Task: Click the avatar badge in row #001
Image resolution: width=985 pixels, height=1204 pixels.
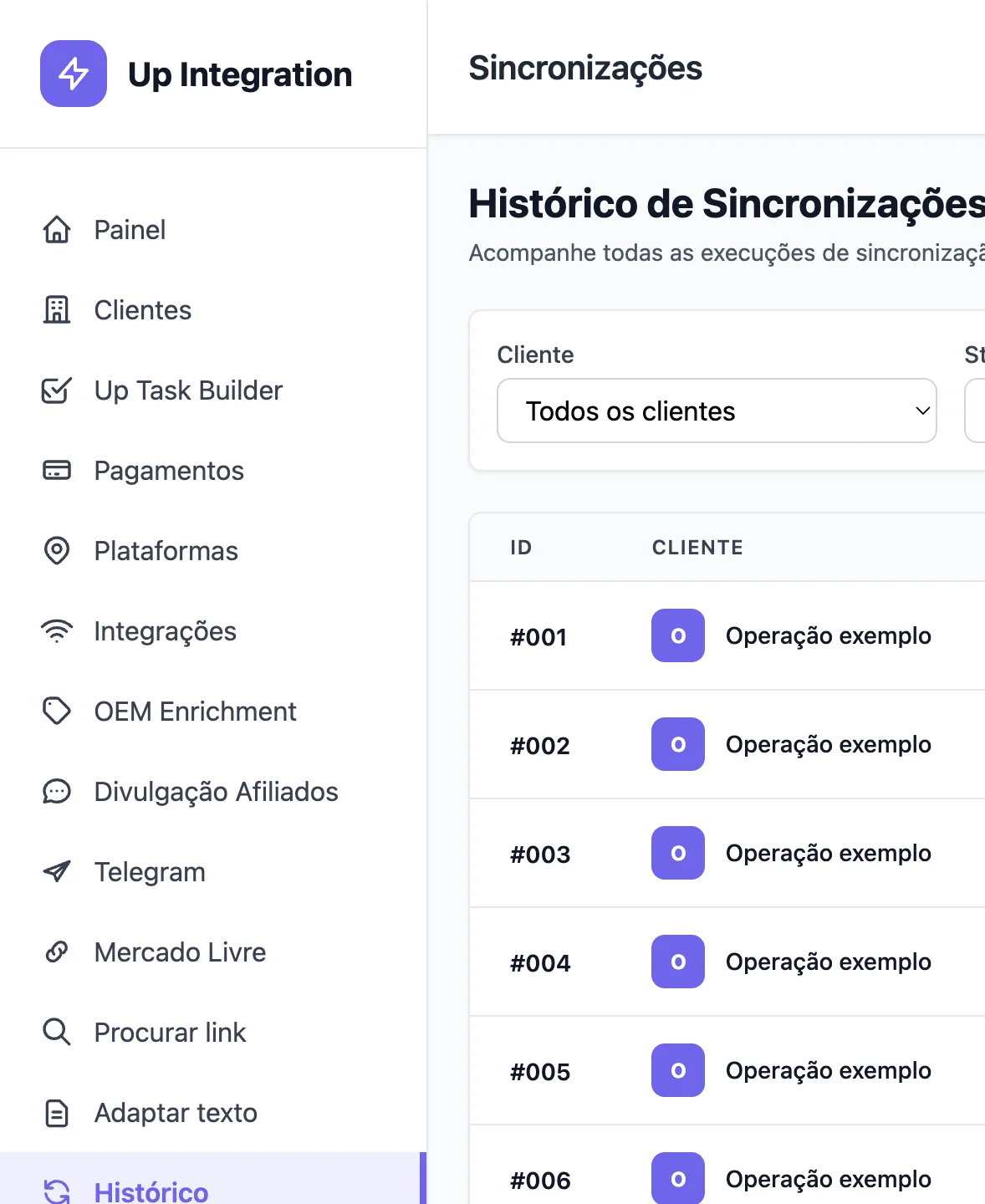Action: pos(678,635)
